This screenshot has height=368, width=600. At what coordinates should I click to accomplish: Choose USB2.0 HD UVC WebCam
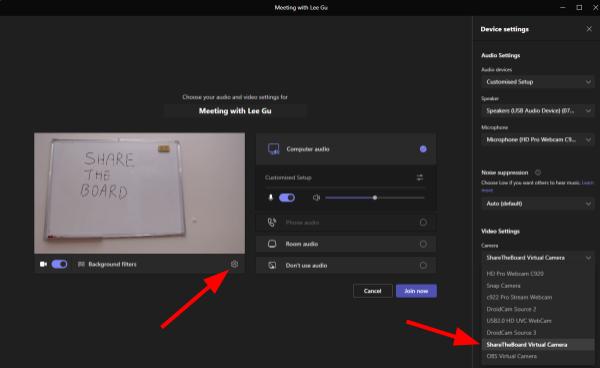click(538, 321)
